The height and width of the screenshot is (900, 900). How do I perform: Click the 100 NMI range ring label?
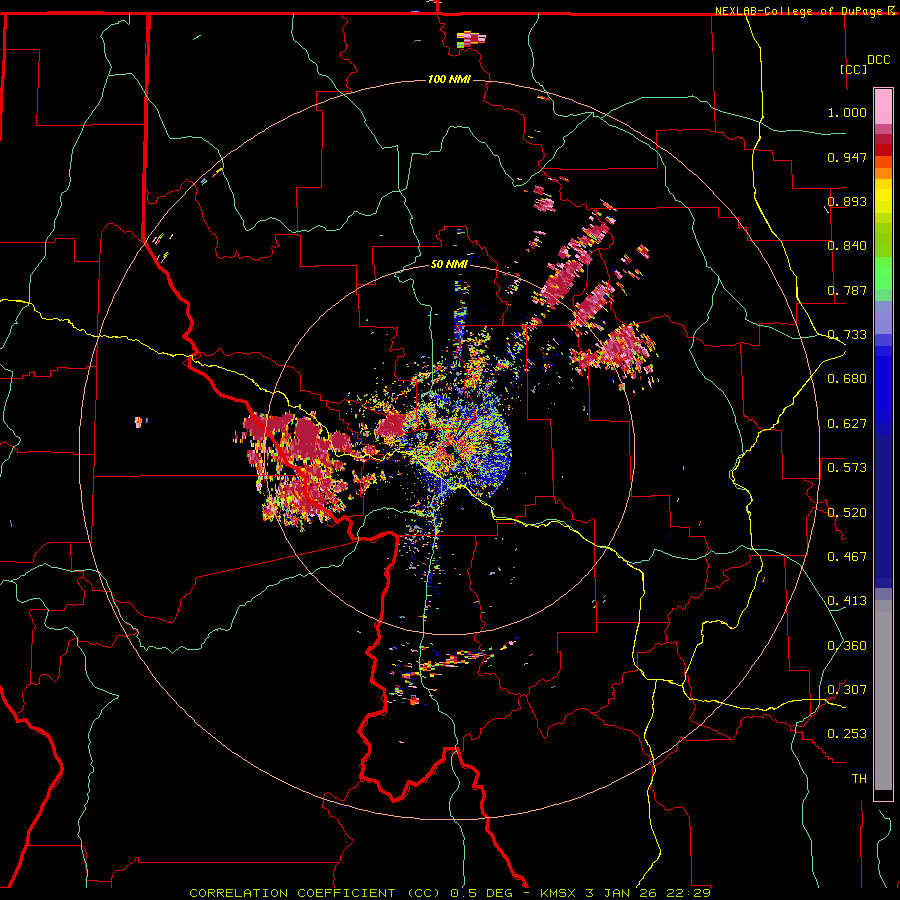[449, 79]
